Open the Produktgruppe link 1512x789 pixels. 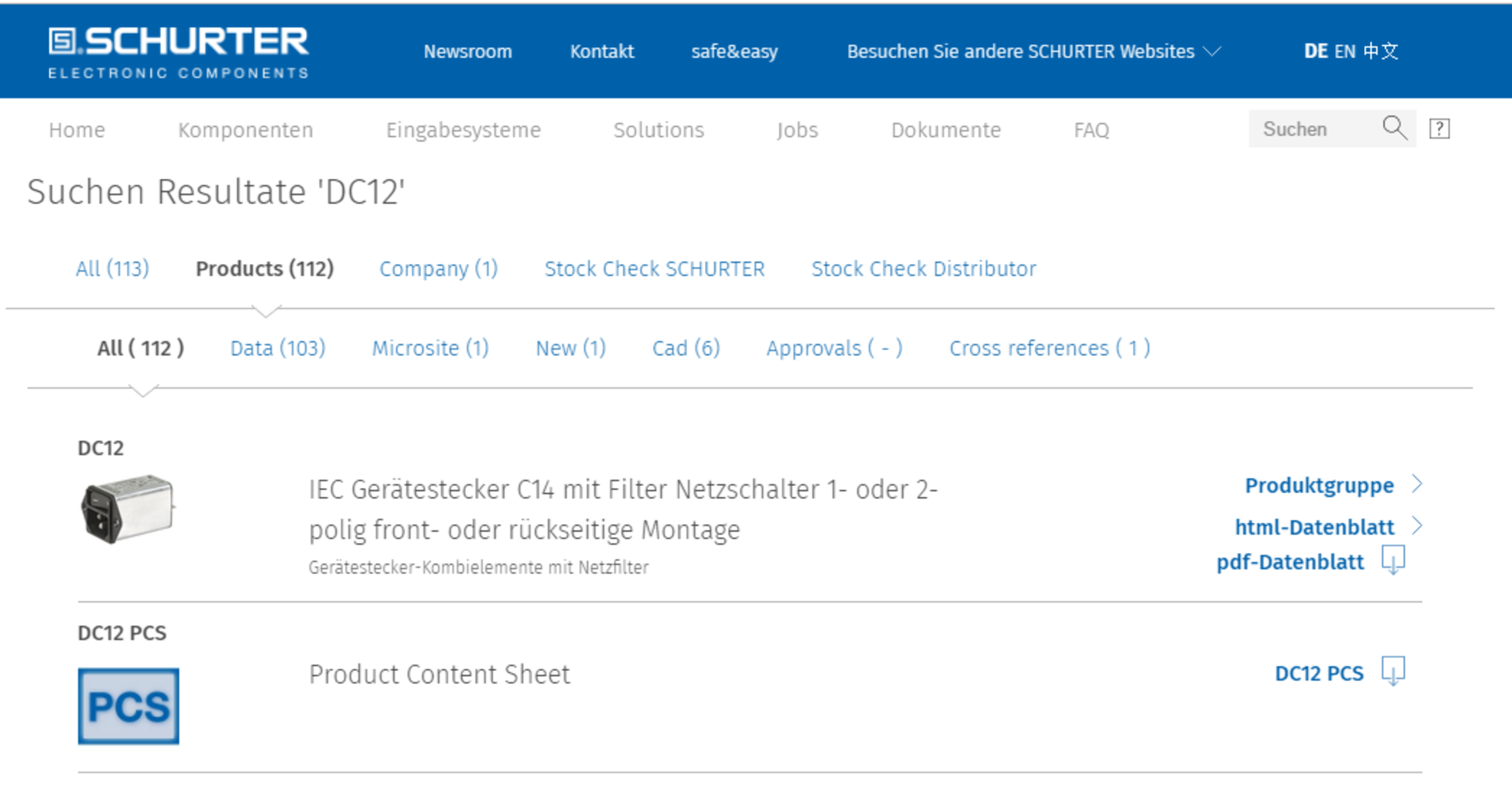1319,485
